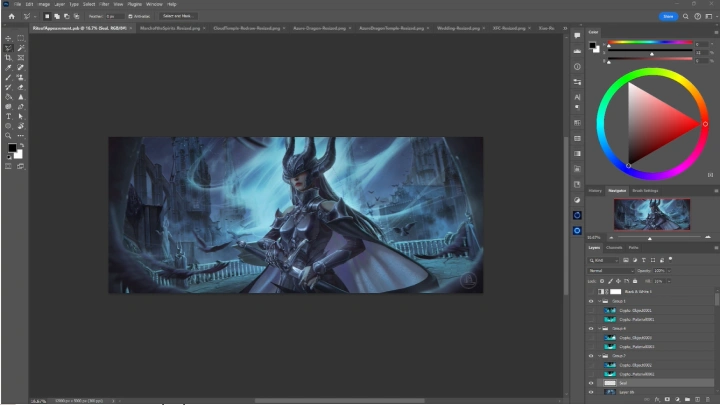Select the Sharpen tool
The height and width of the screenshot is (405, 720).
click(21, 97)
